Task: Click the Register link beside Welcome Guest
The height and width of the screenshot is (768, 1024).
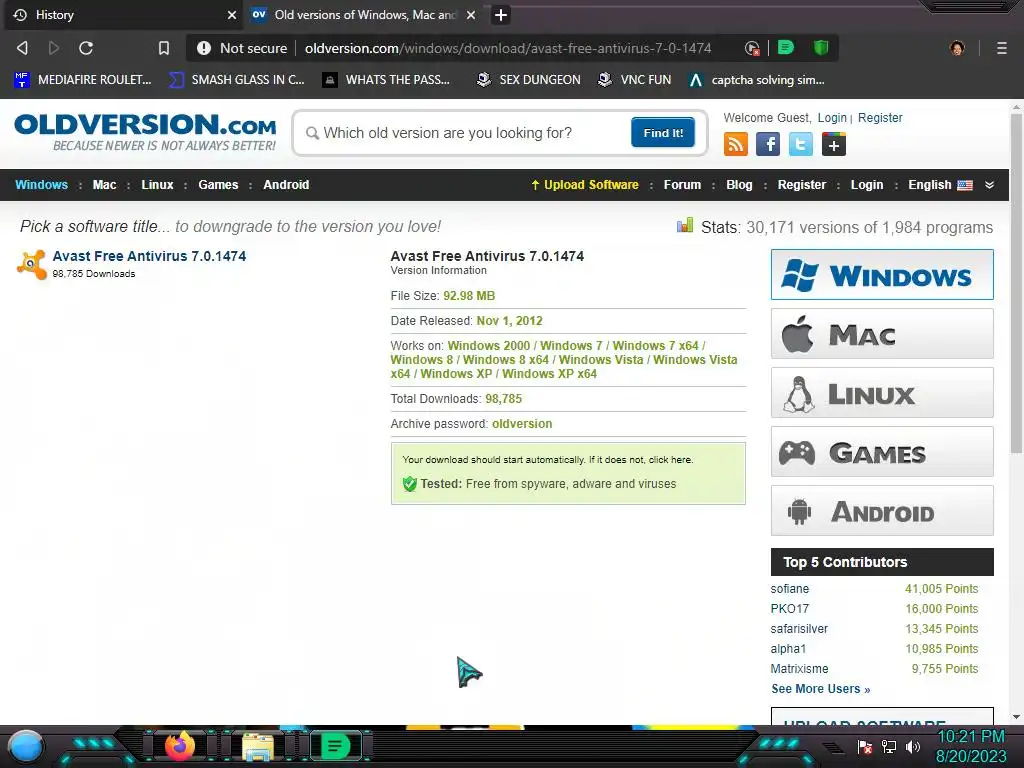Action: click(x=880, y=118)
